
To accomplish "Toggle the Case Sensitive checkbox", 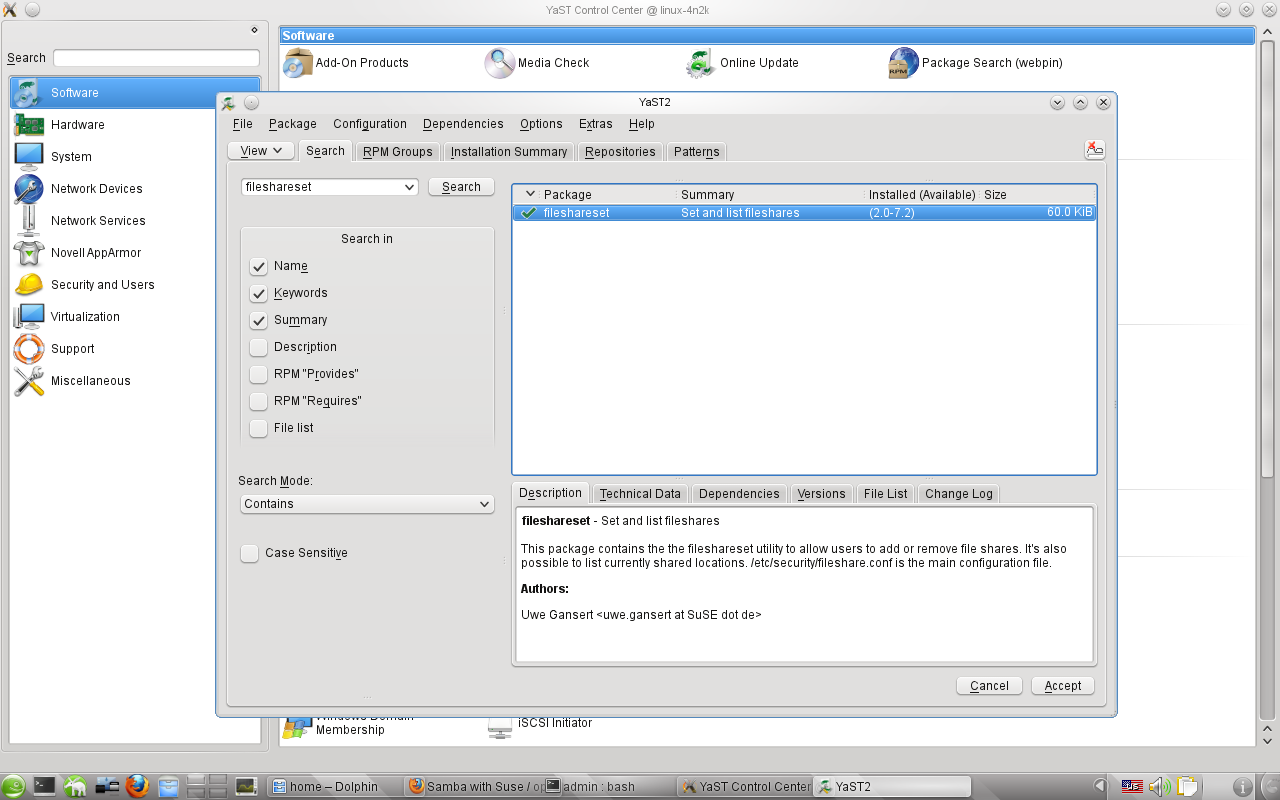I will click(250, 554).
